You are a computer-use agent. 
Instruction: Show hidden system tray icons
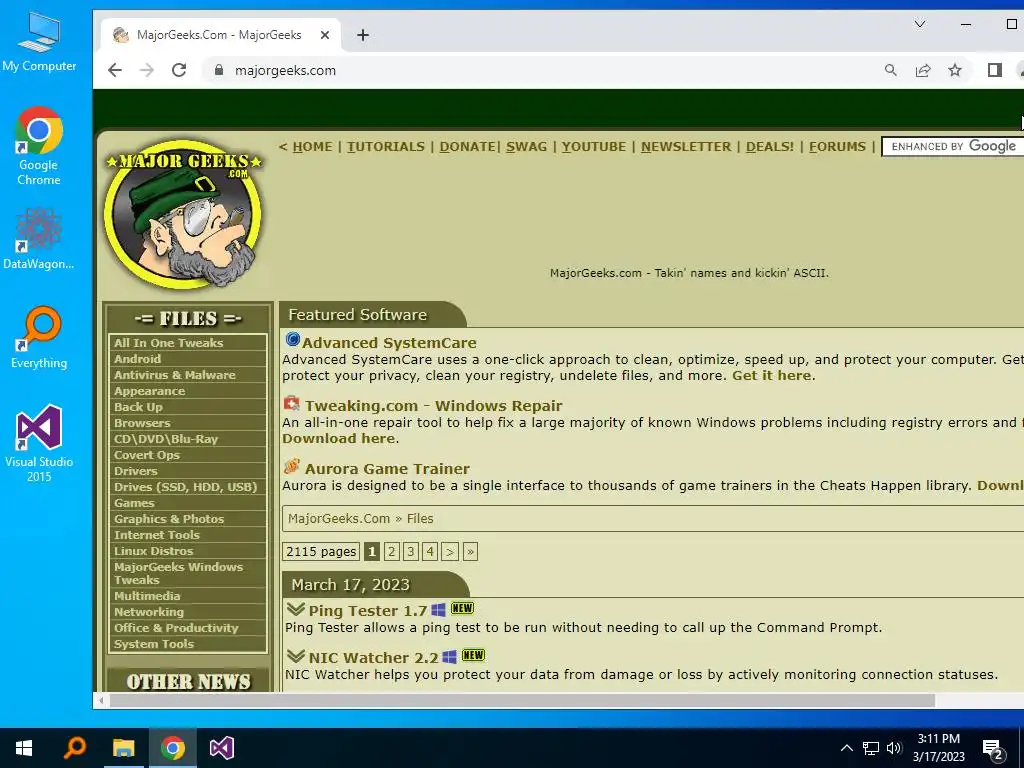(x=846, y=748)
